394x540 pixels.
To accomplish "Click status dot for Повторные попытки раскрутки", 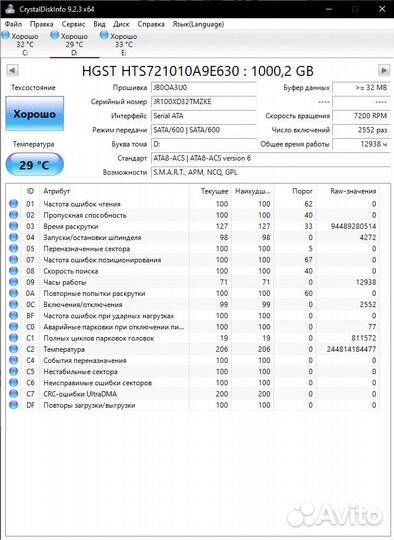I will pos(13,293).
